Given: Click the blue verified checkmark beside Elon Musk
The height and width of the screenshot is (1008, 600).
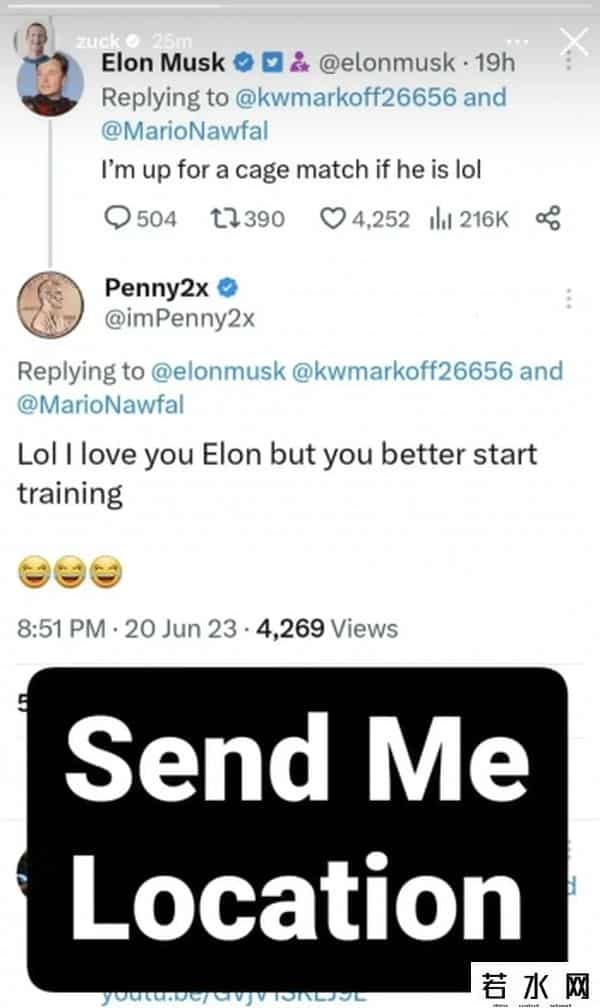Looking at the screenshot, I should point(242,63).
